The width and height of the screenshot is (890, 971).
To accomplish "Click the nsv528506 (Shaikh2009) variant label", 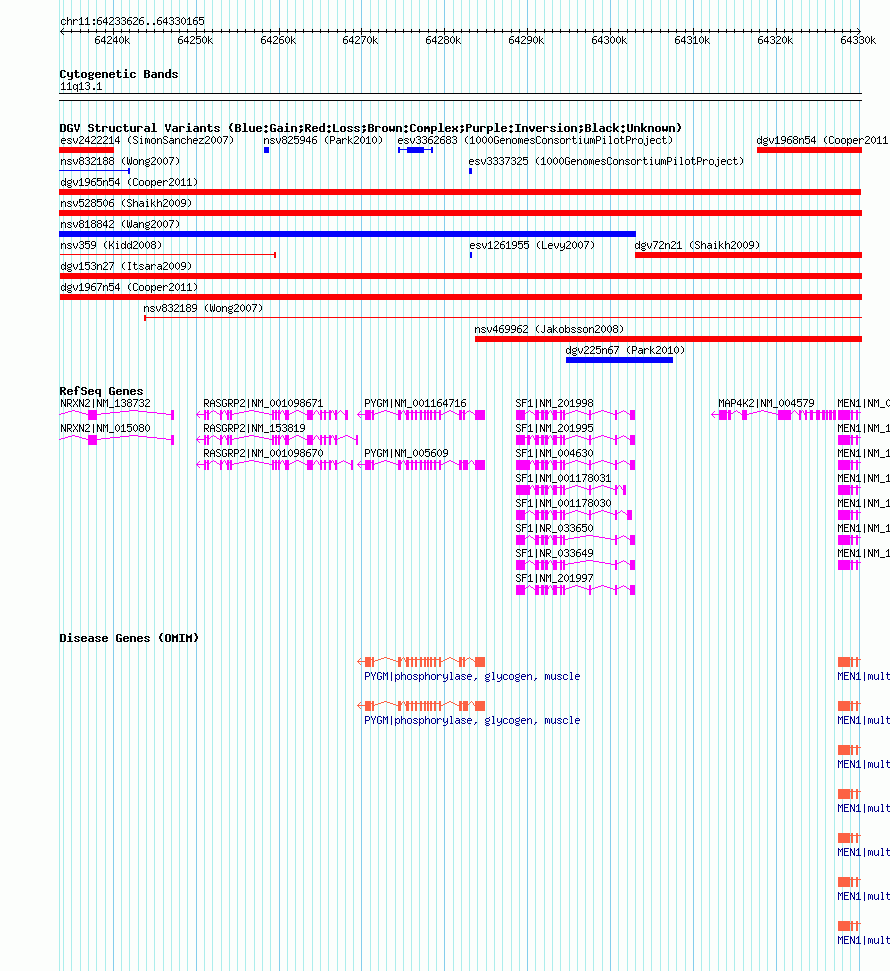I will [x=126, y=204].
